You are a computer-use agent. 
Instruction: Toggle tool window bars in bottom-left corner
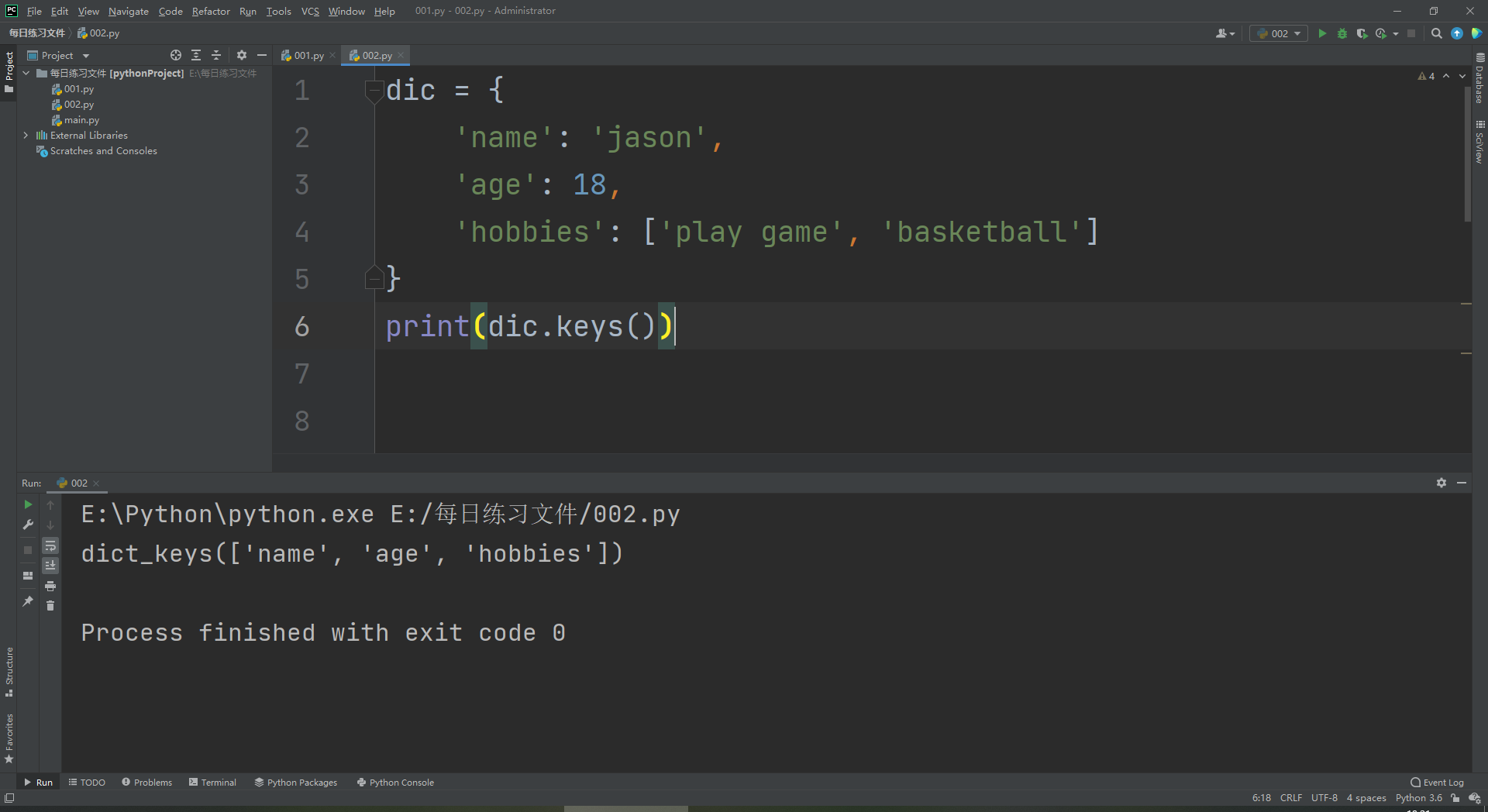point(9,797)
